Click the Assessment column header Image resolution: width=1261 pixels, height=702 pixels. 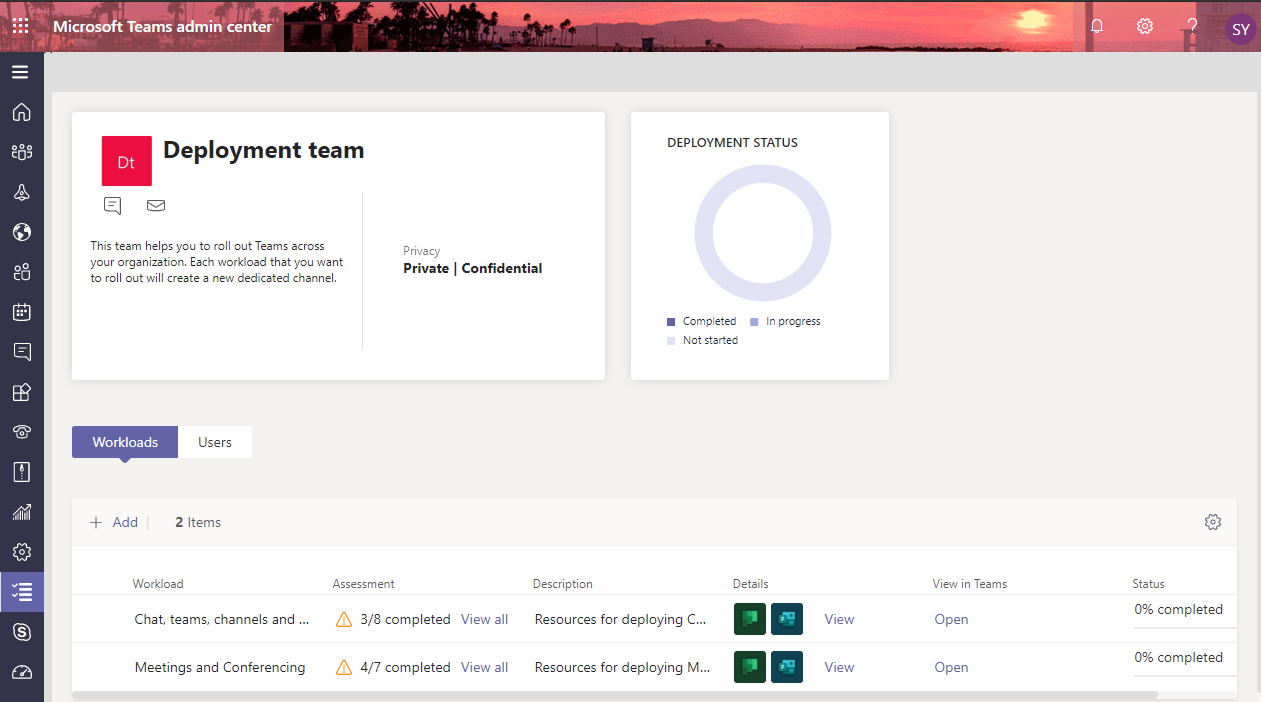pyautogui.click(x=364, y=584)
